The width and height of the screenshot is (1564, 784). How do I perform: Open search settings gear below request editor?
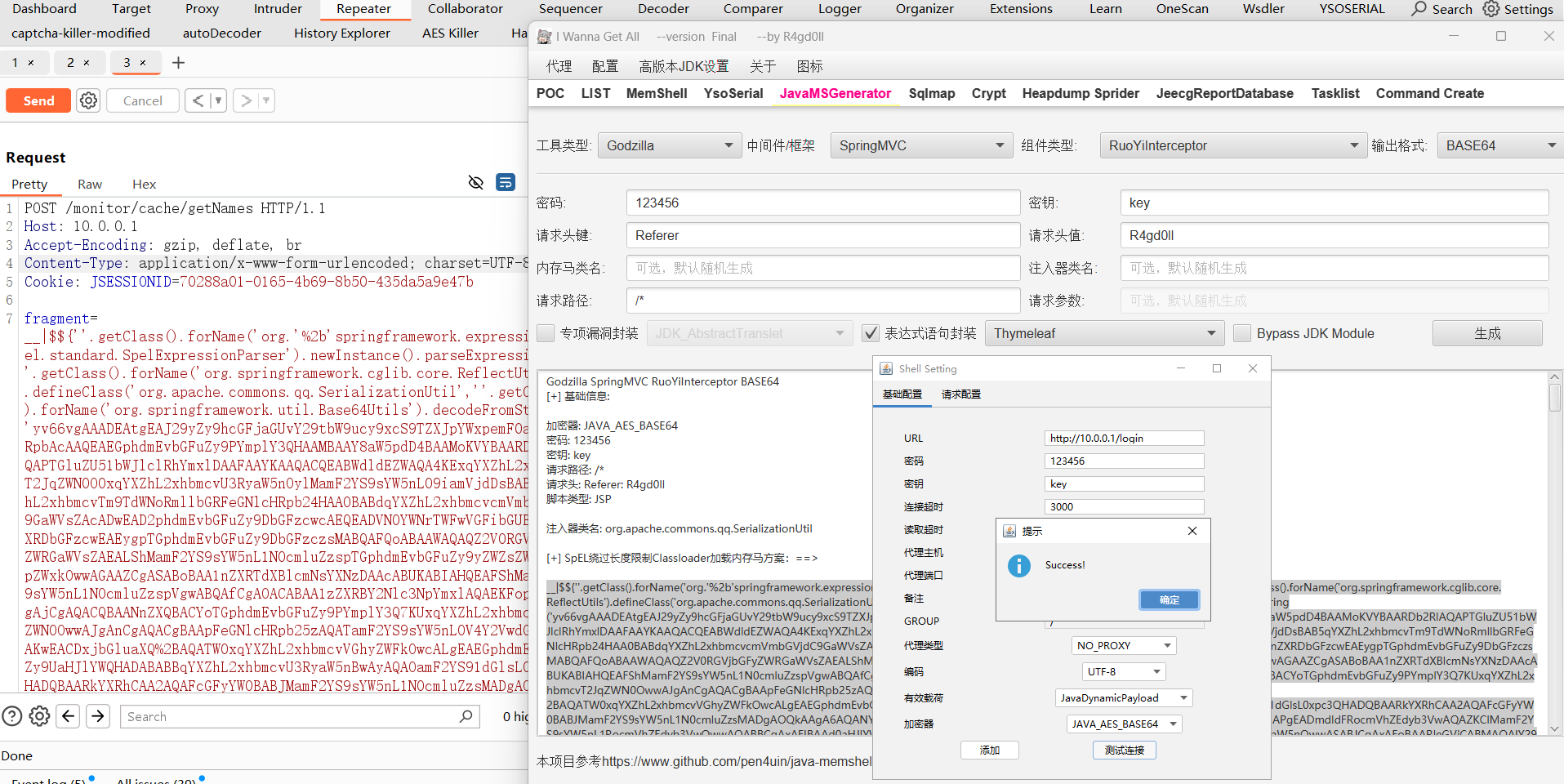pyautogui.click(x=39, y=716)
